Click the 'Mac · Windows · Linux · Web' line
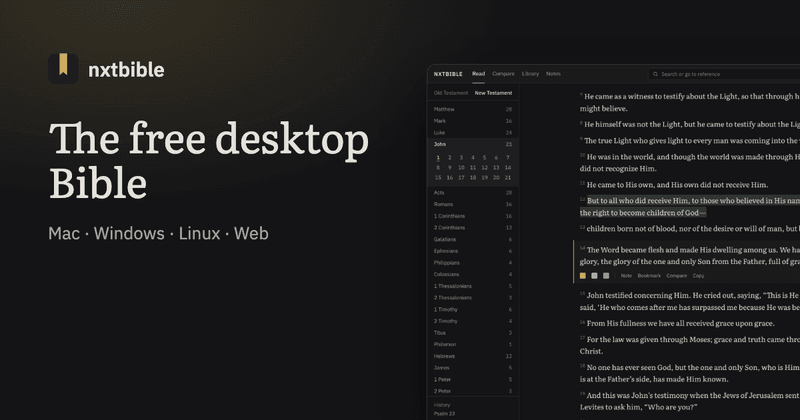The height and width of the screenshot is (420, 800). [158, 233]
